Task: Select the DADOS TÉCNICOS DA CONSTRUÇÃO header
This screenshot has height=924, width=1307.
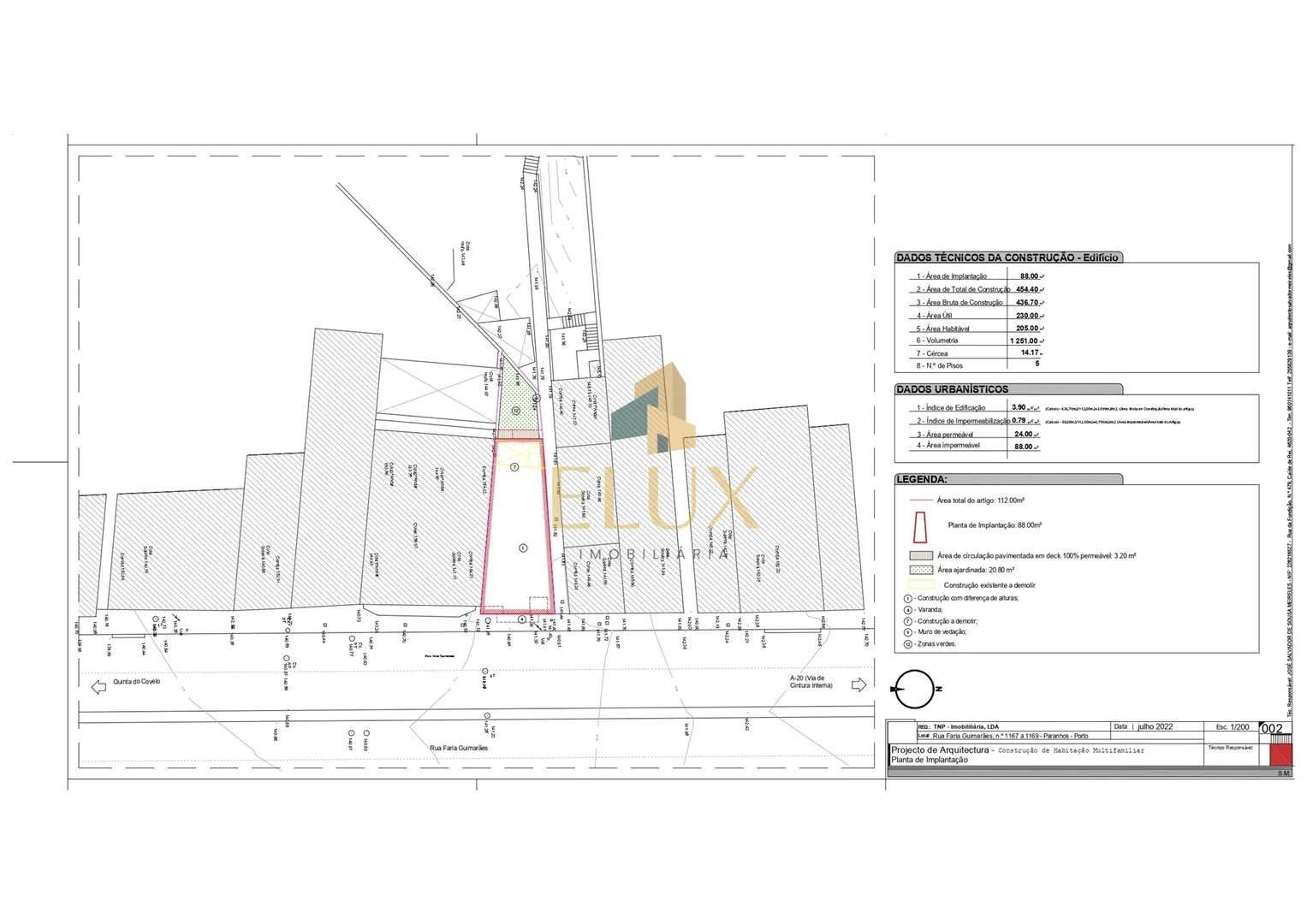Action: (1007, 258)
